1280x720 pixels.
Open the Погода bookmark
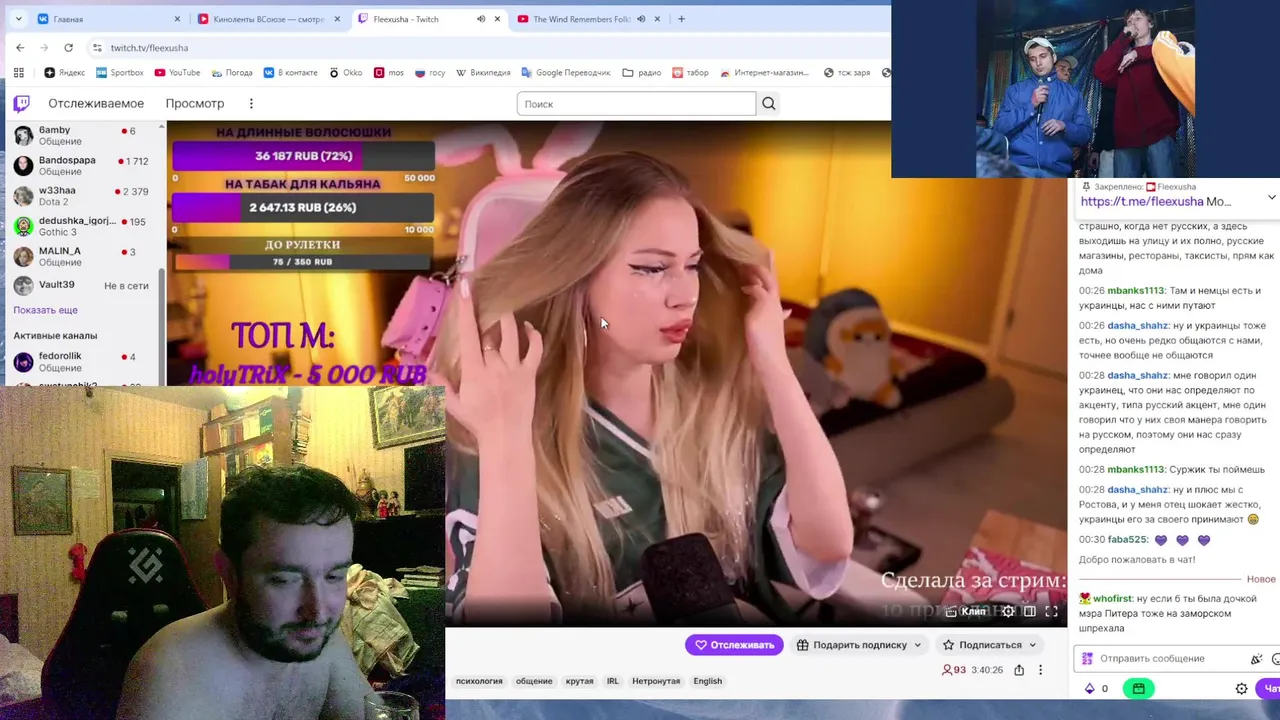(x=232, y=72)
